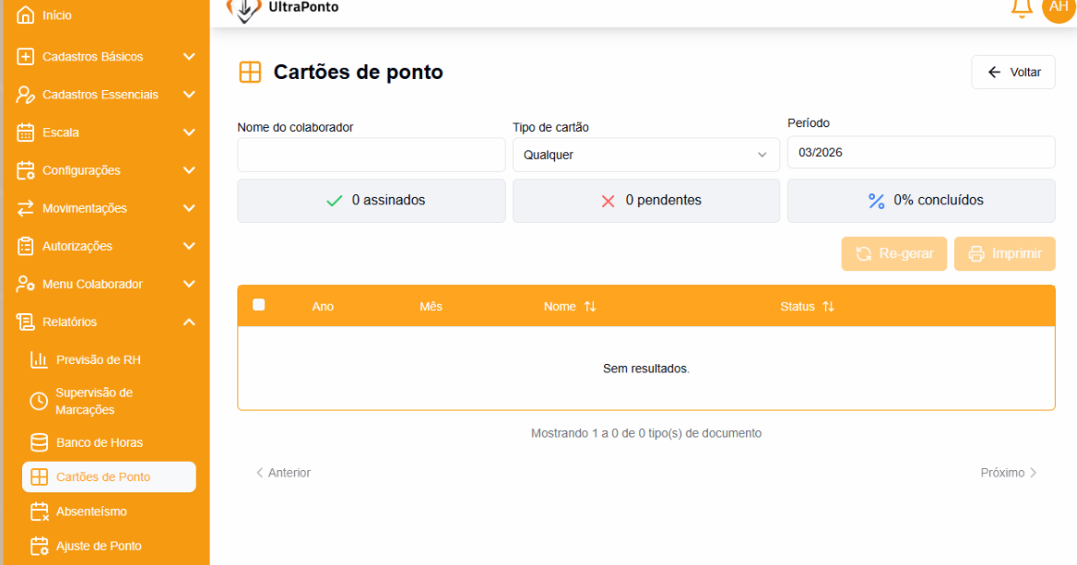Click the Autorizações clipboard icon
1077x565 pixels.
(25, 246)
